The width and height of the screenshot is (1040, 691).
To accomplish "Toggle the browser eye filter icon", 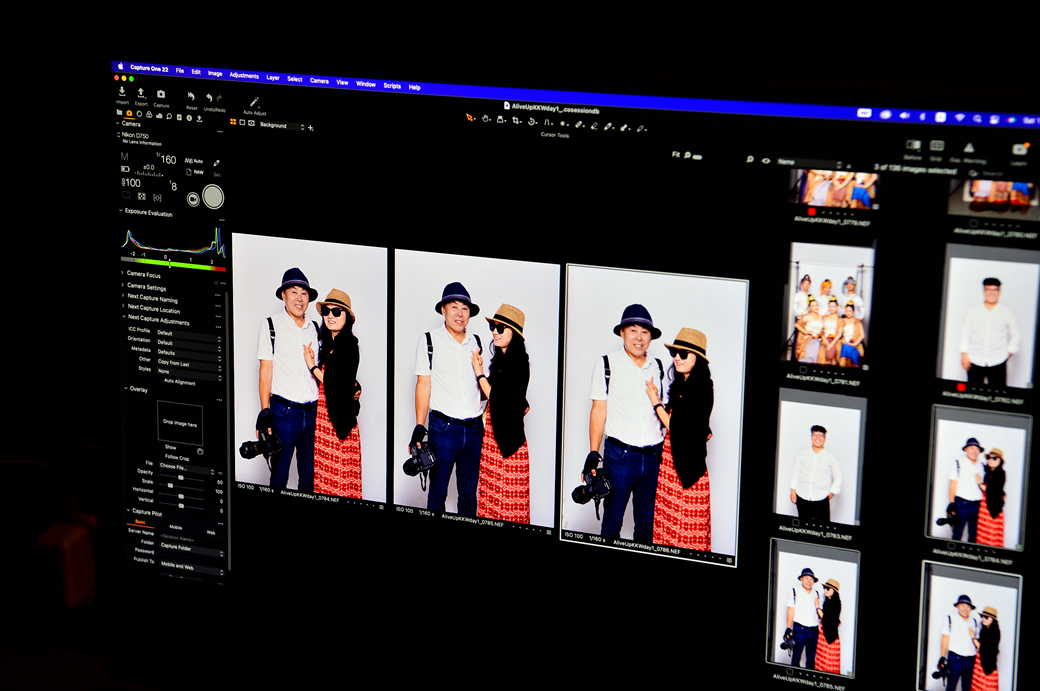I will point(765,160).
